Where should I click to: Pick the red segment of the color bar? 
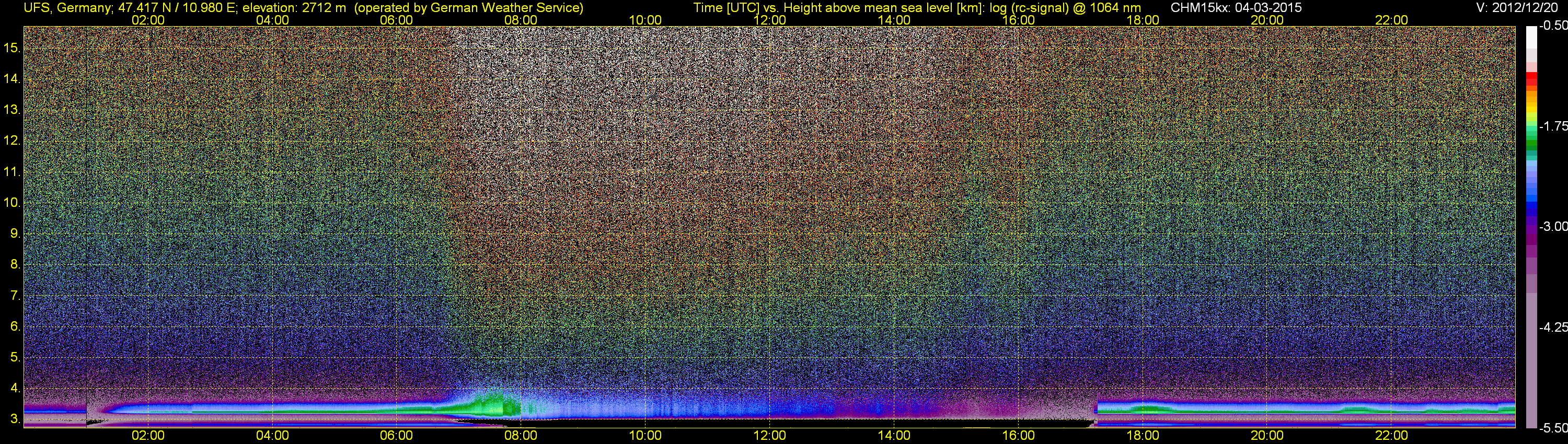(x=1531, y=81)
